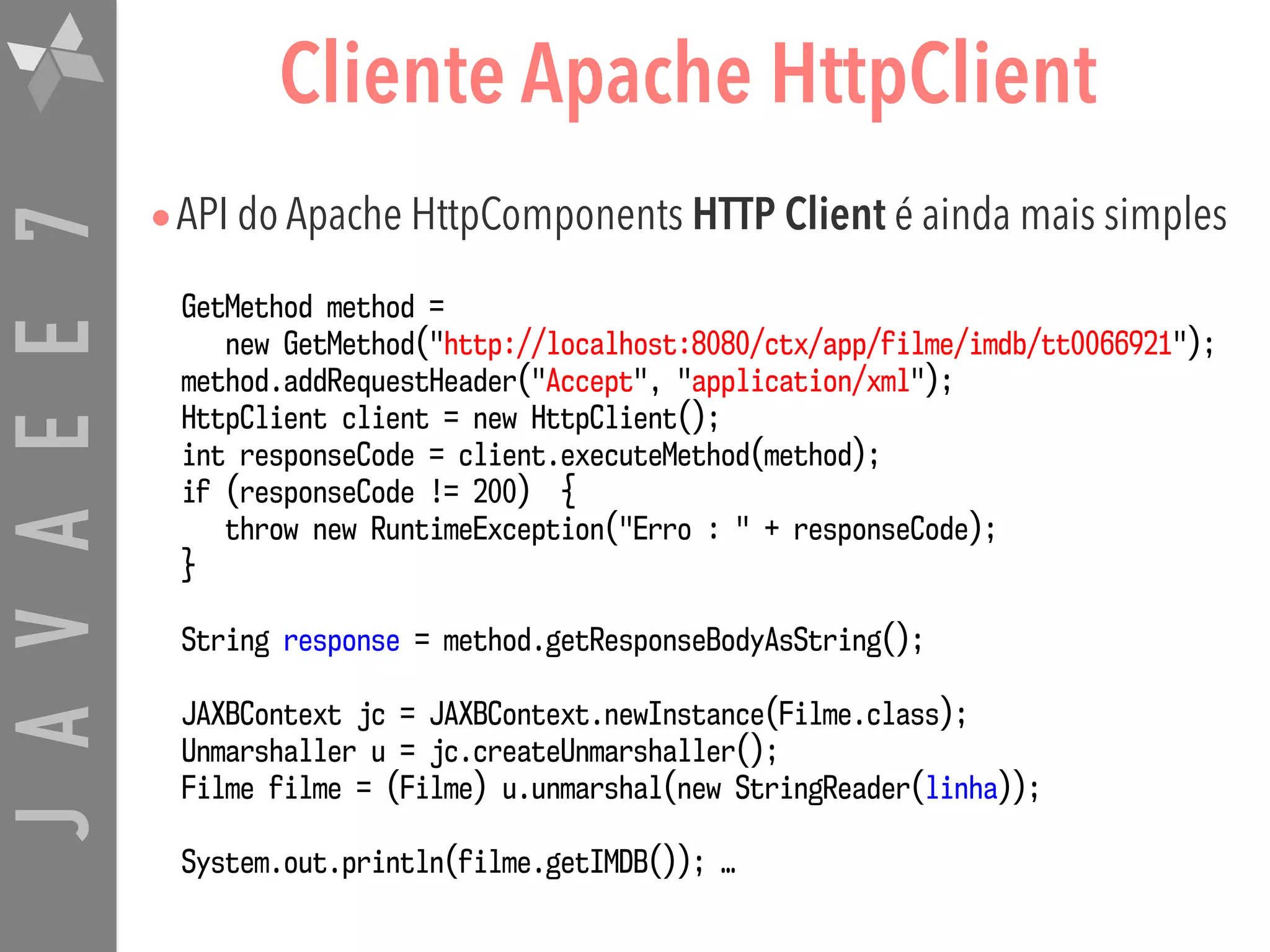Click the phrase "é ainda mais simples"
This screenshot has height=952, width=1270.
(1061, 215)
